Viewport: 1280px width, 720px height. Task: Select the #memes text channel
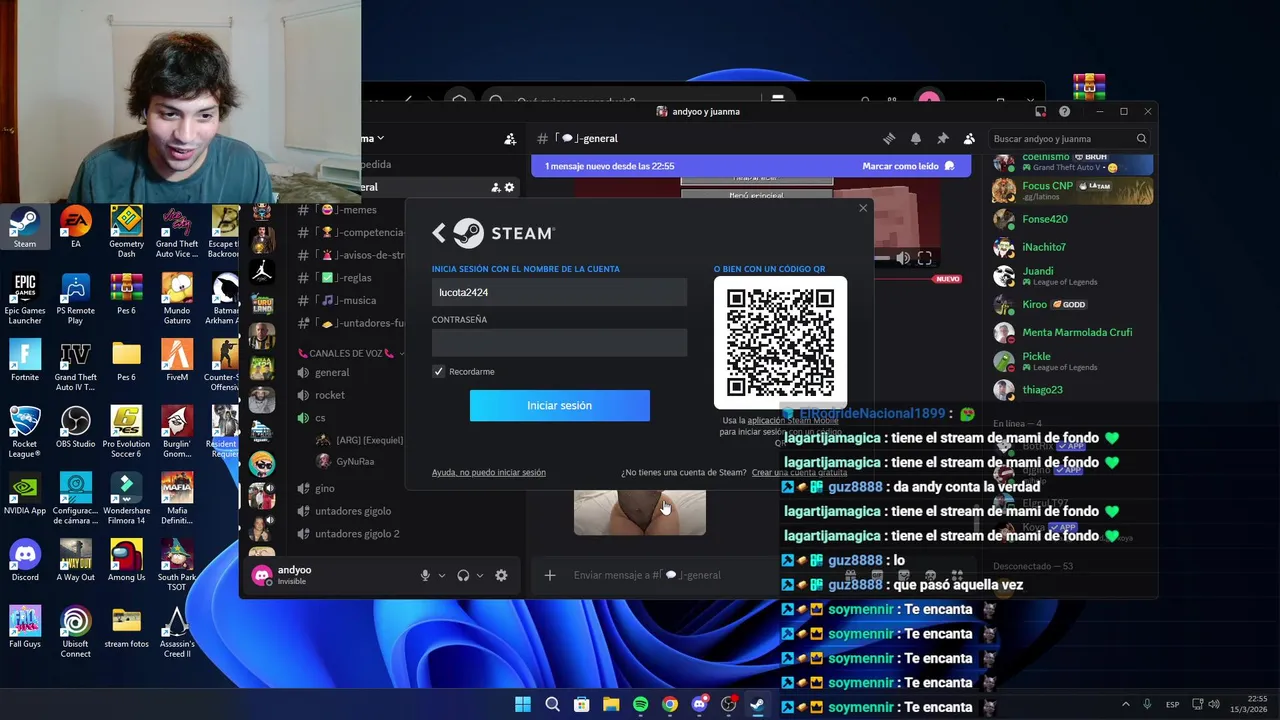350,210
